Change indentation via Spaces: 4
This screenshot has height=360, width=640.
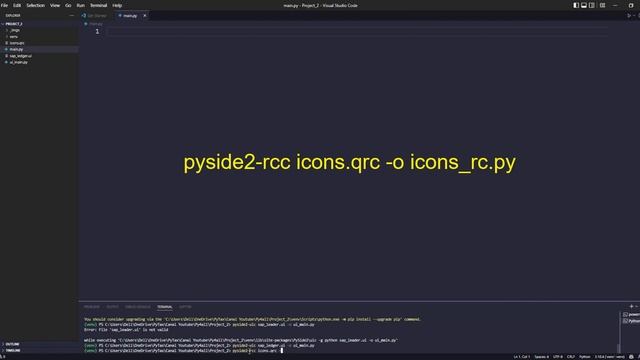tap(542, 357)
